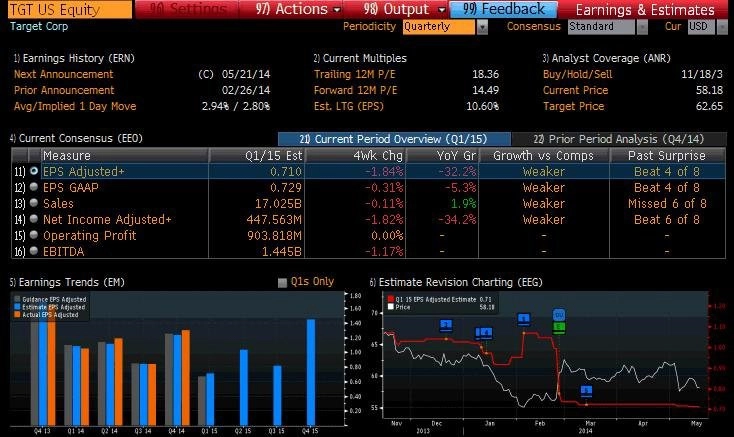Click the Past Surprise column header
This screenshot has width=734, height=437.
click(x=668, y=155)
